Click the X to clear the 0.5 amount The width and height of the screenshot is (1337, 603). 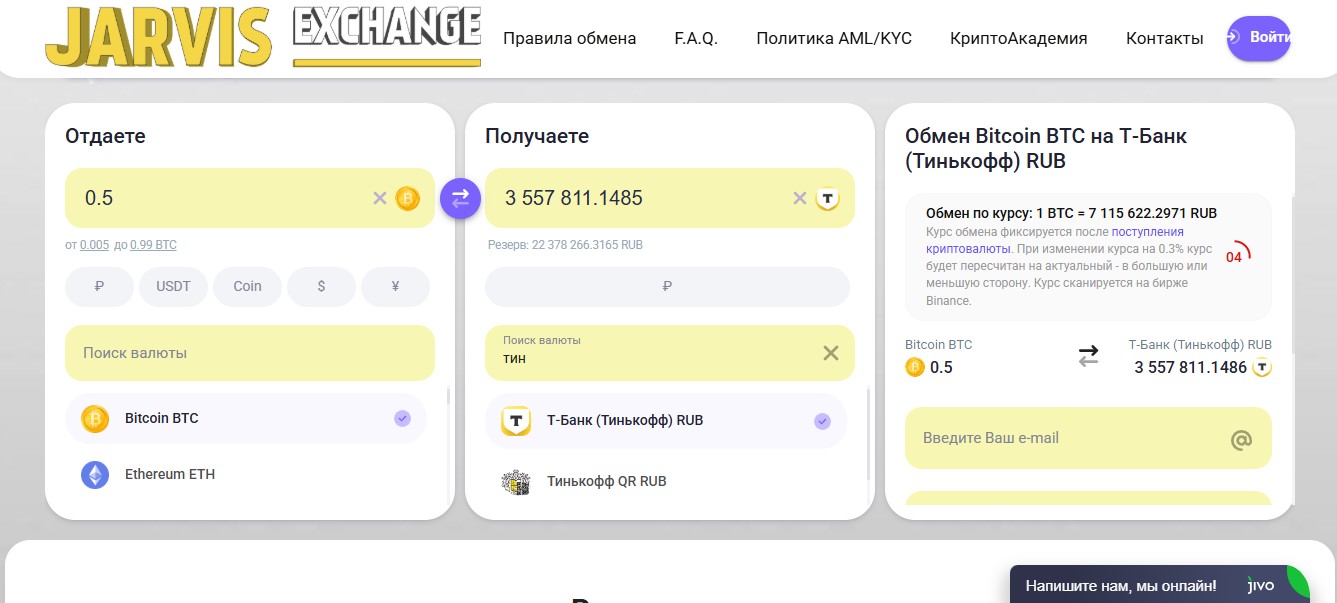[379, 198]
